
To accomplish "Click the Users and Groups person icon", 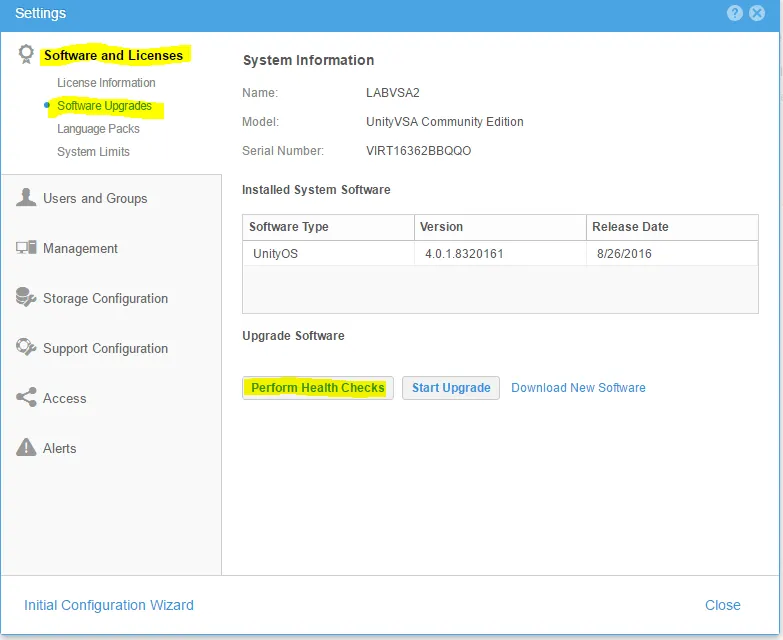I will tap(26, 197).
